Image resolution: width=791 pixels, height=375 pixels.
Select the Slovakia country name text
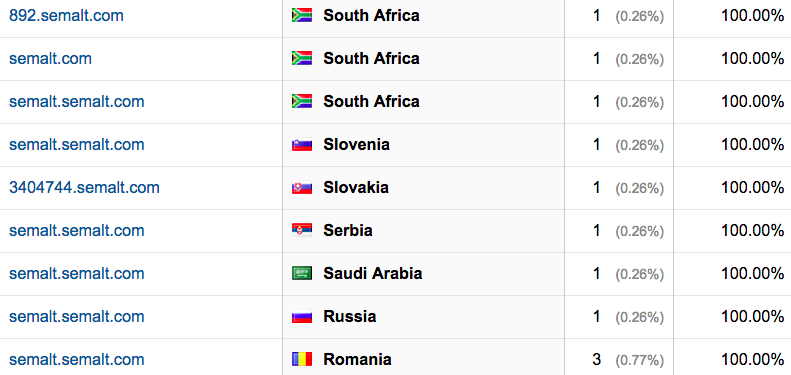pyautogui.click(x=356, y=188)
